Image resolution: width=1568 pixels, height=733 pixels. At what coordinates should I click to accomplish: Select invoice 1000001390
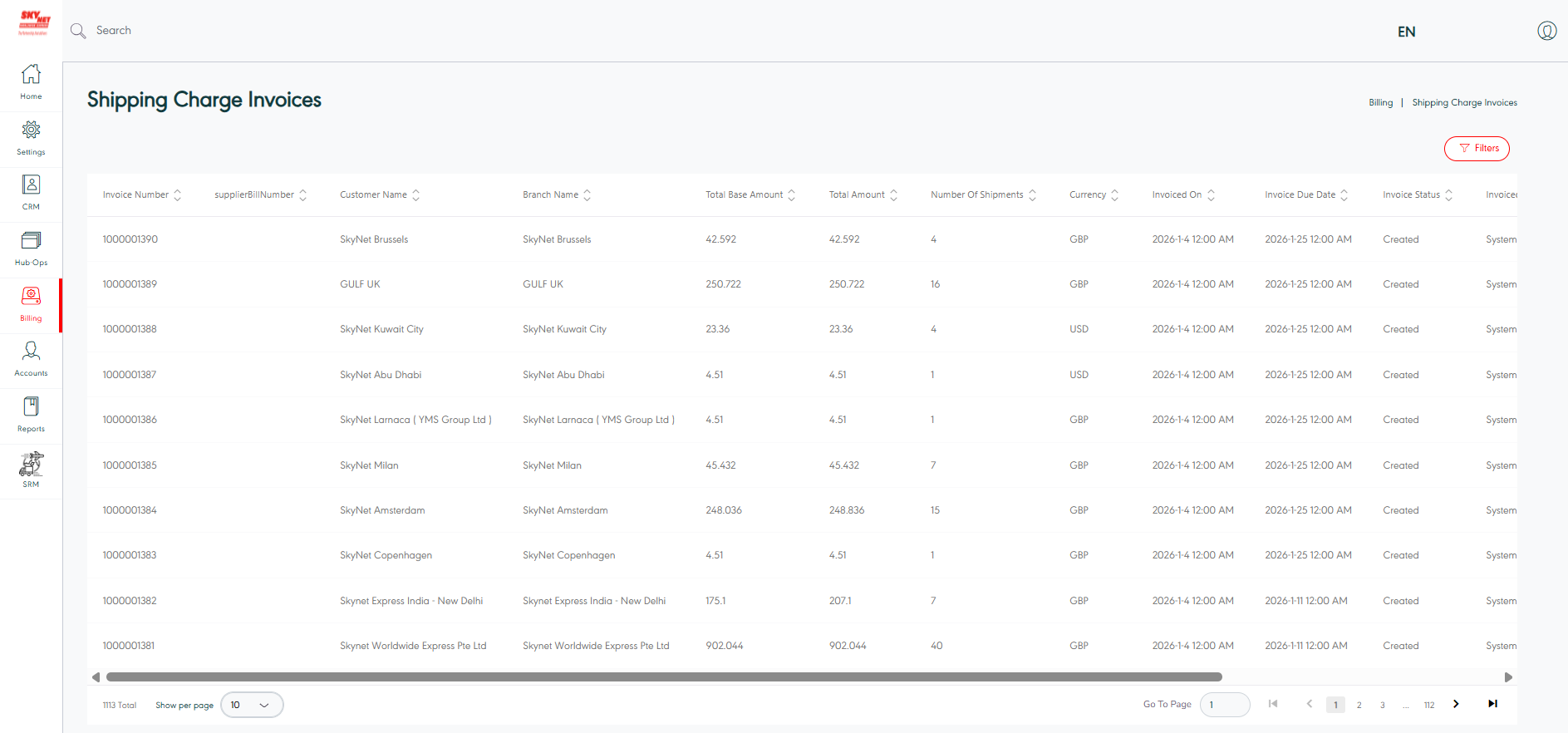pyautogui.click(x=130, y=239)
